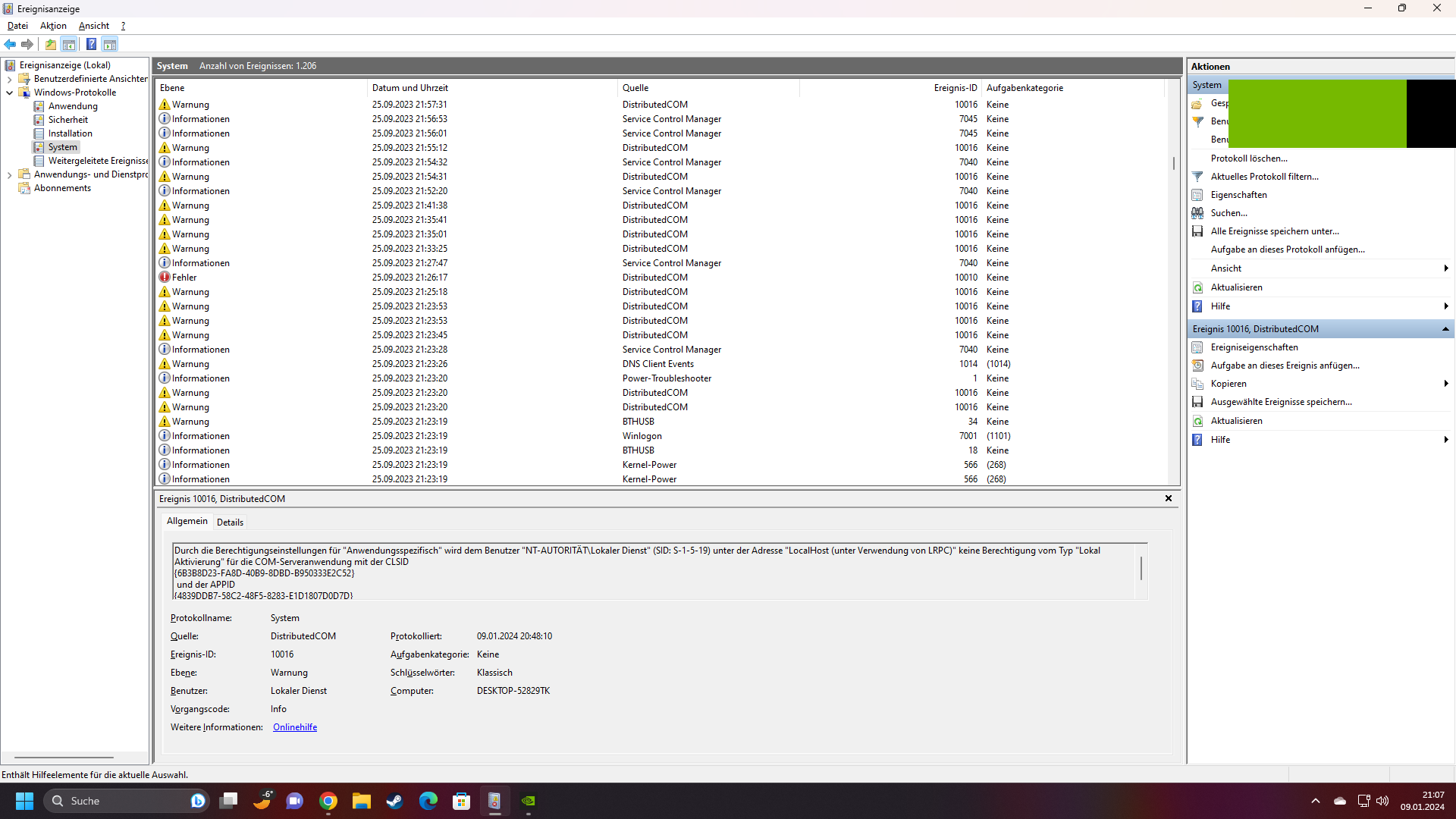Click the blue back arrow toolbar icon

[x=10, y=44]
